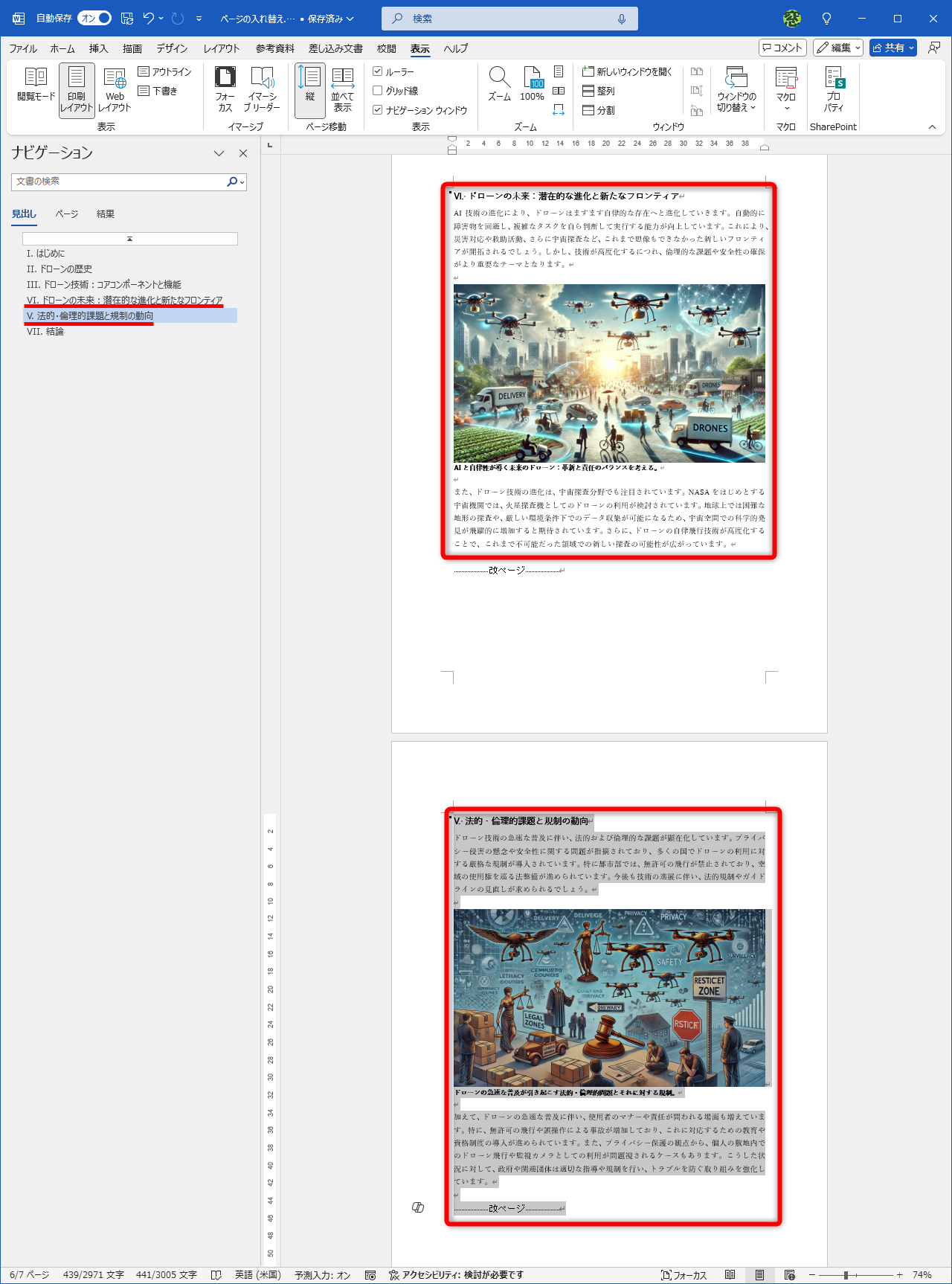
Task: Open the 編集 mode dropdown
Action: [838, 48]
